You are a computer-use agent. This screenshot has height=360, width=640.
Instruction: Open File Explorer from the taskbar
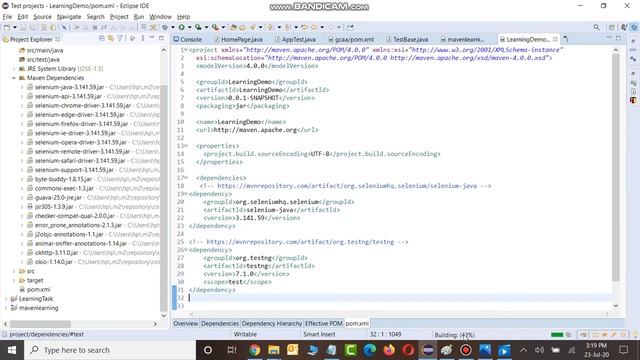tap(273, 350)
